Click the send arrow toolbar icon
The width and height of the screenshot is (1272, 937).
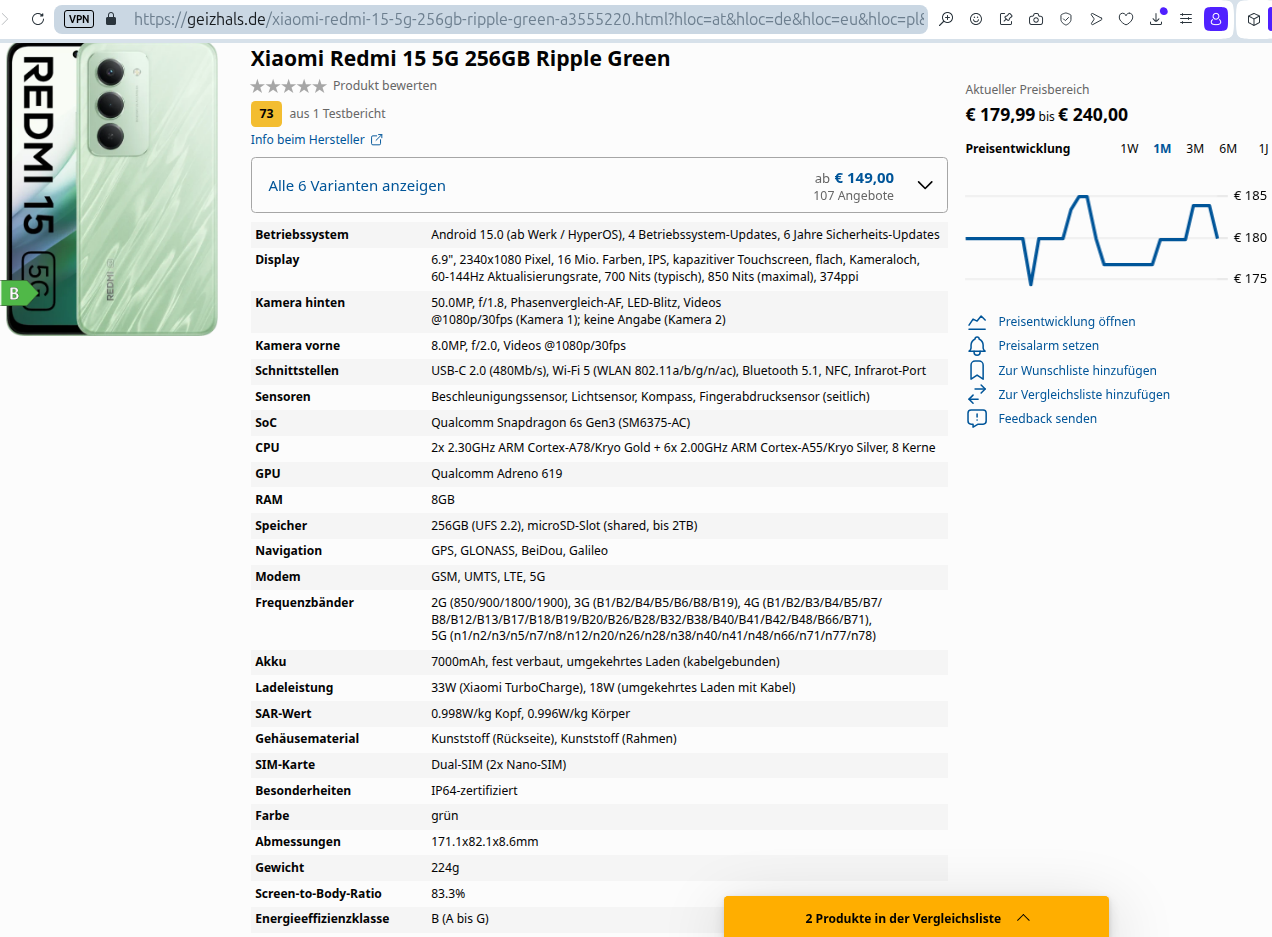(x=1096, y=18)
